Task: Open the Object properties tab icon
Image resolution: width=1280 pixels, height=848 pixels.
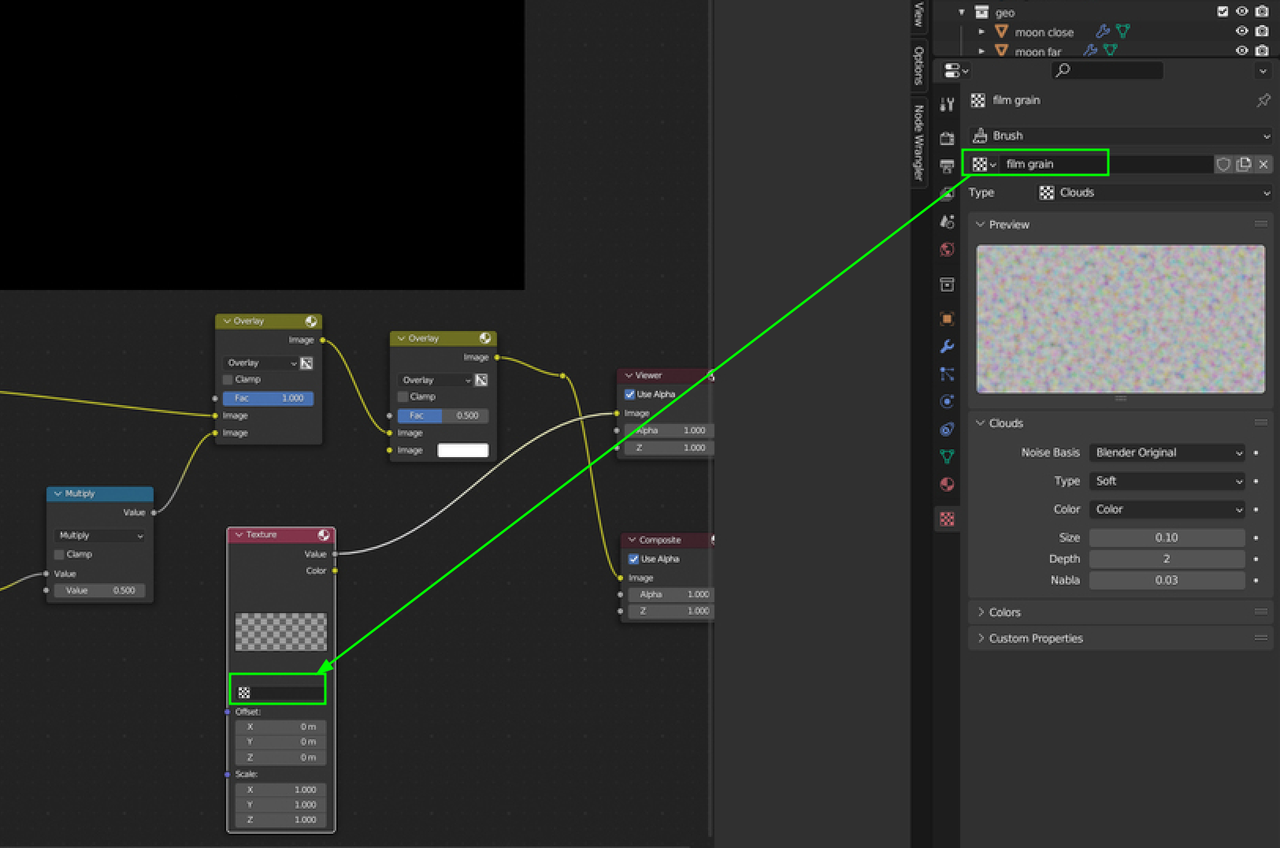Action: pos(947,319)
